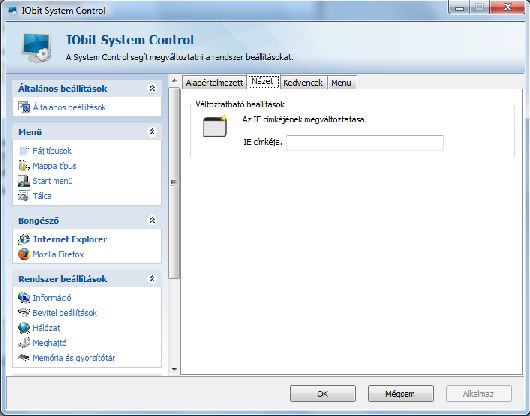Open the Mappa típus link
Image resolution: width=530 pixels, height=416 pixels.
point(54,166)
